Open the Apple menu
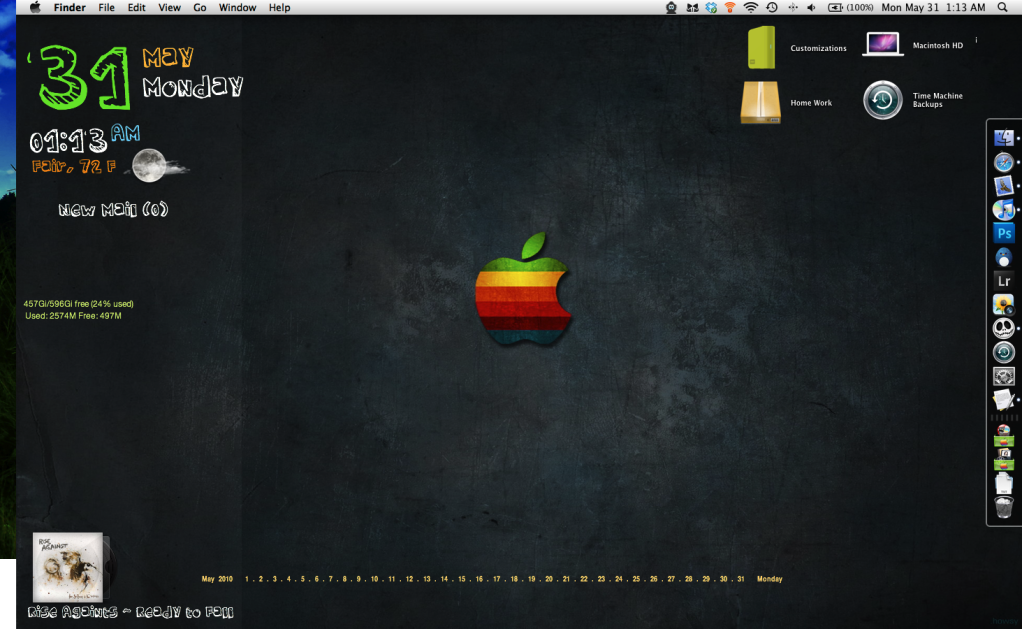1022x629 pixels. click(35, 8)
